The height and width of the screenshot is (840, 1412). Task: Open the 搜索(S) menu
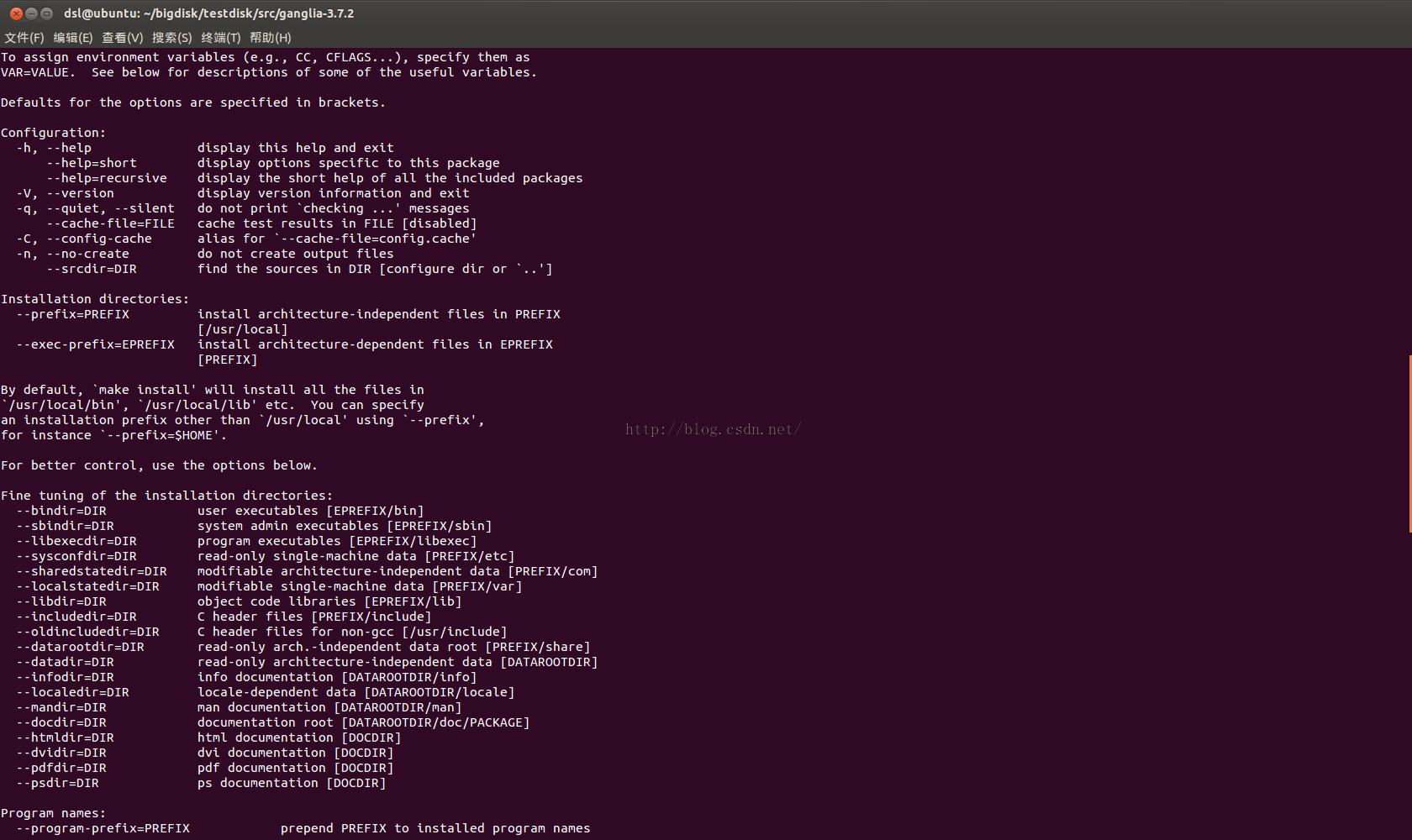(x=171, y=38)
